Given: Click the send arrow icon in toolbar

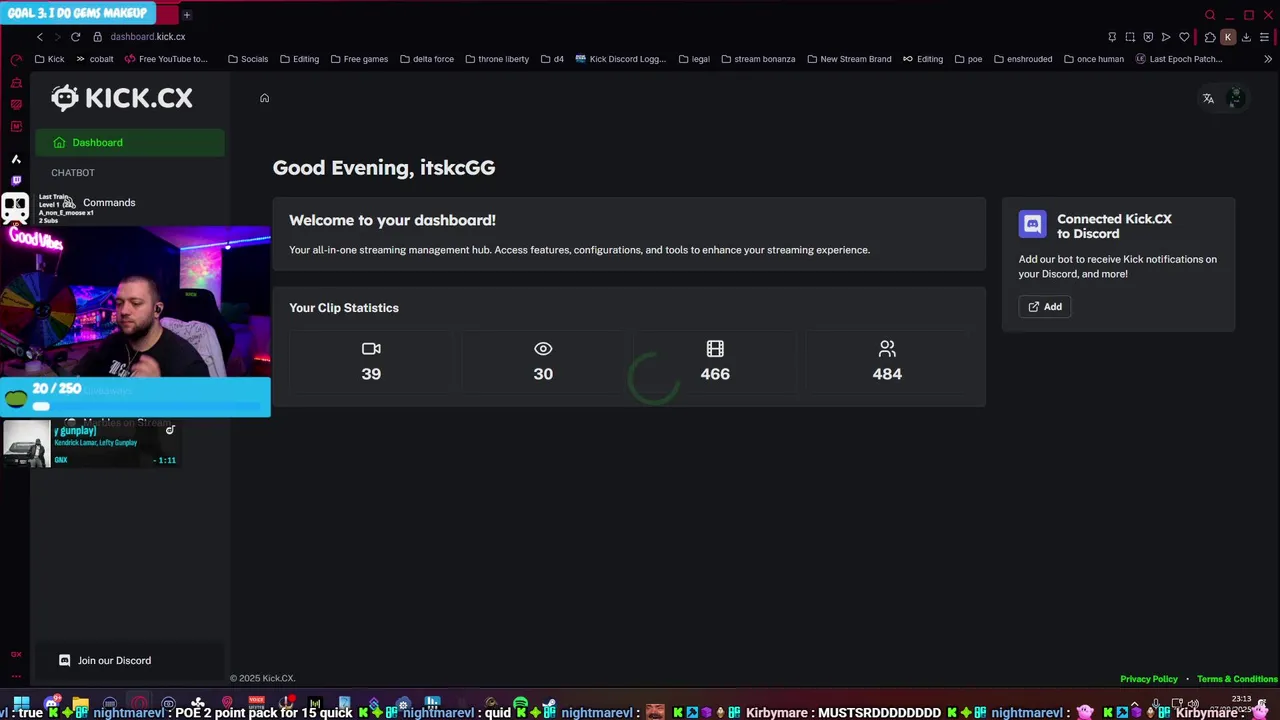Looking at the screenshot, I should click(x=1166, y=37).
